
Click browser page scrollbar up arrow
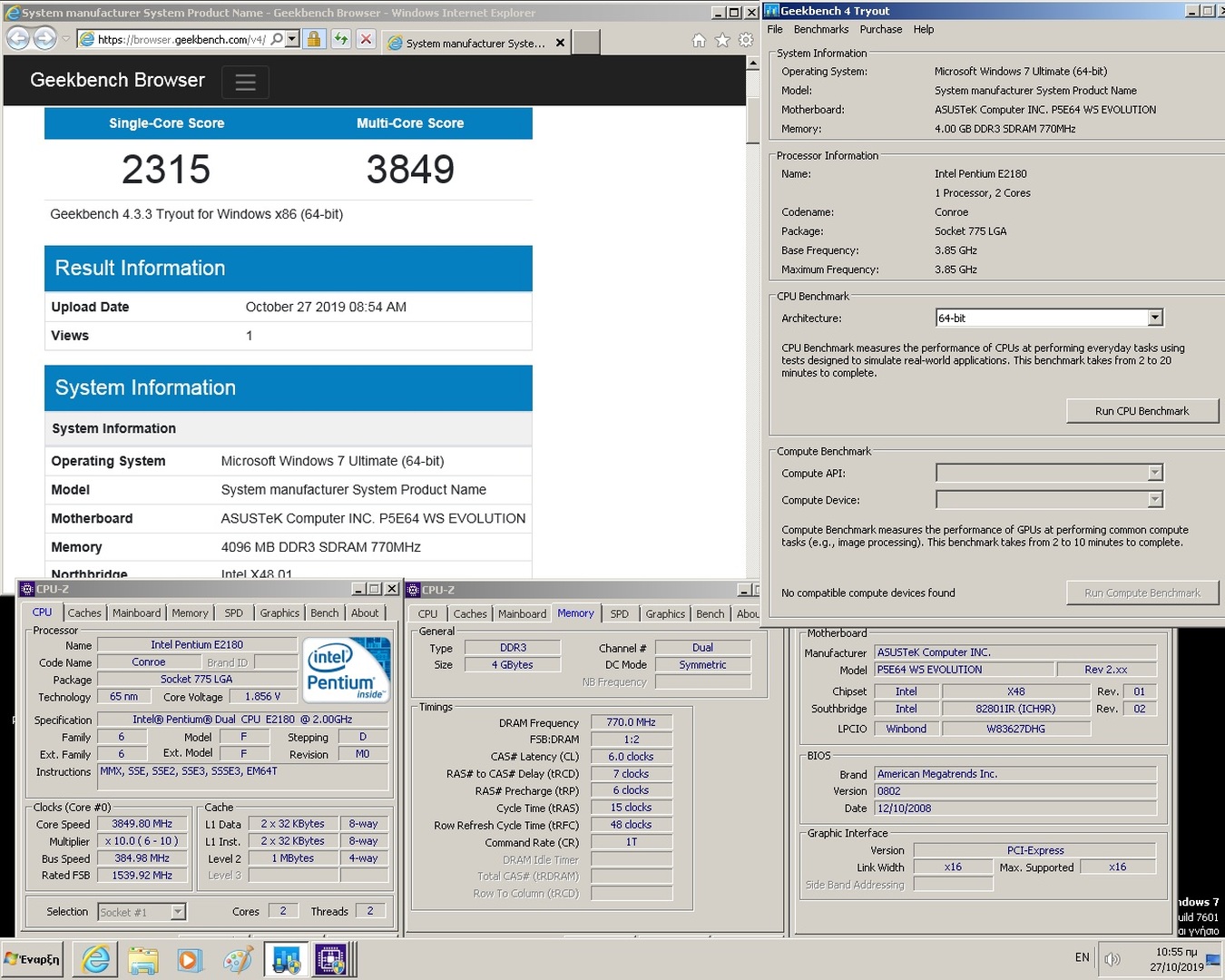click(752, 64)
